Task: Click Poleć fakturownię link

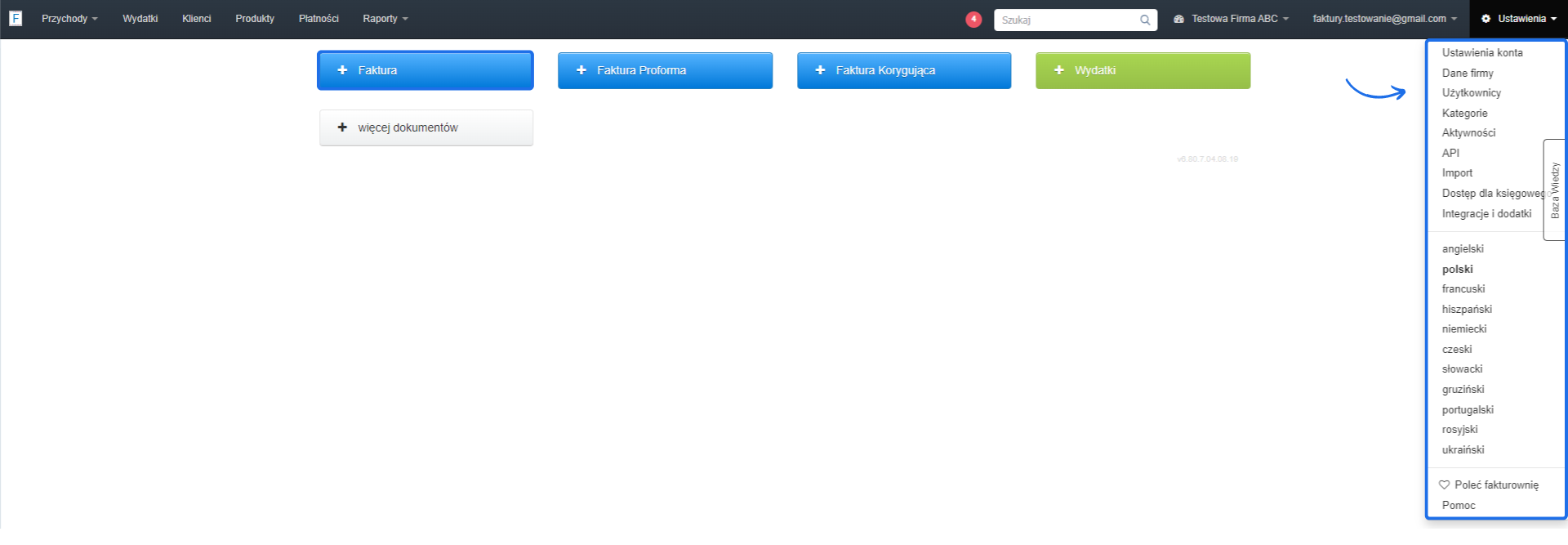Action: point(1496,485)
